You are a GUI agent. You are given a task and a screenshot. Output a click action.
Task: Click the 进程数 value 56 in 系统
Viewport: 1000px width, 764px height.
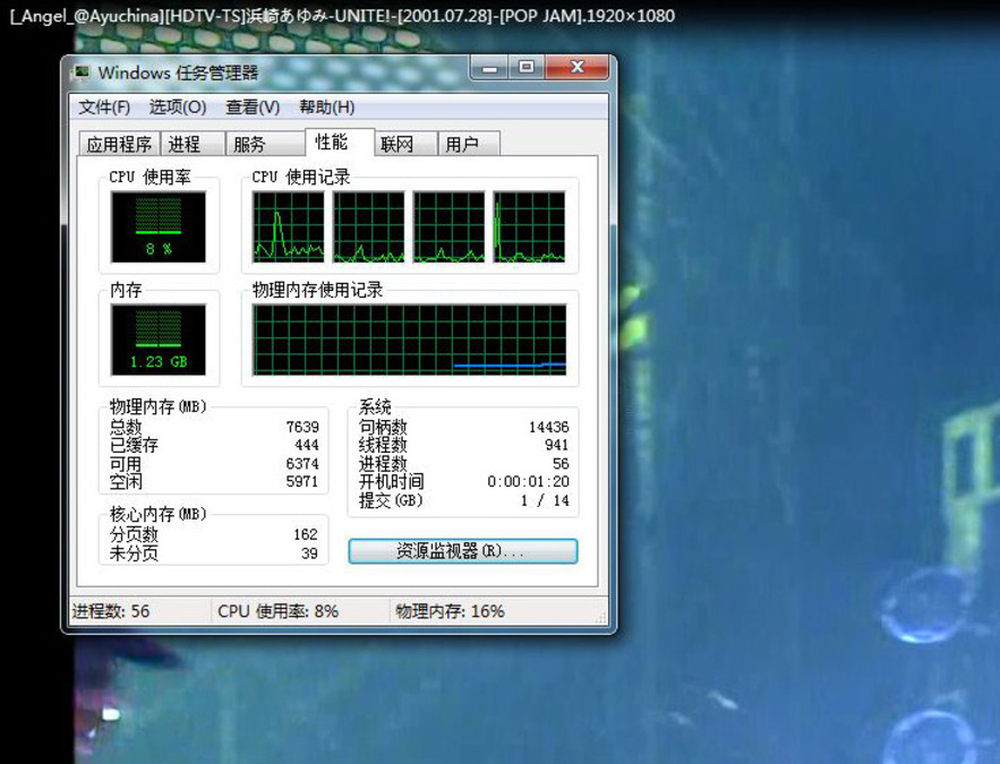(x=561, y=464)
